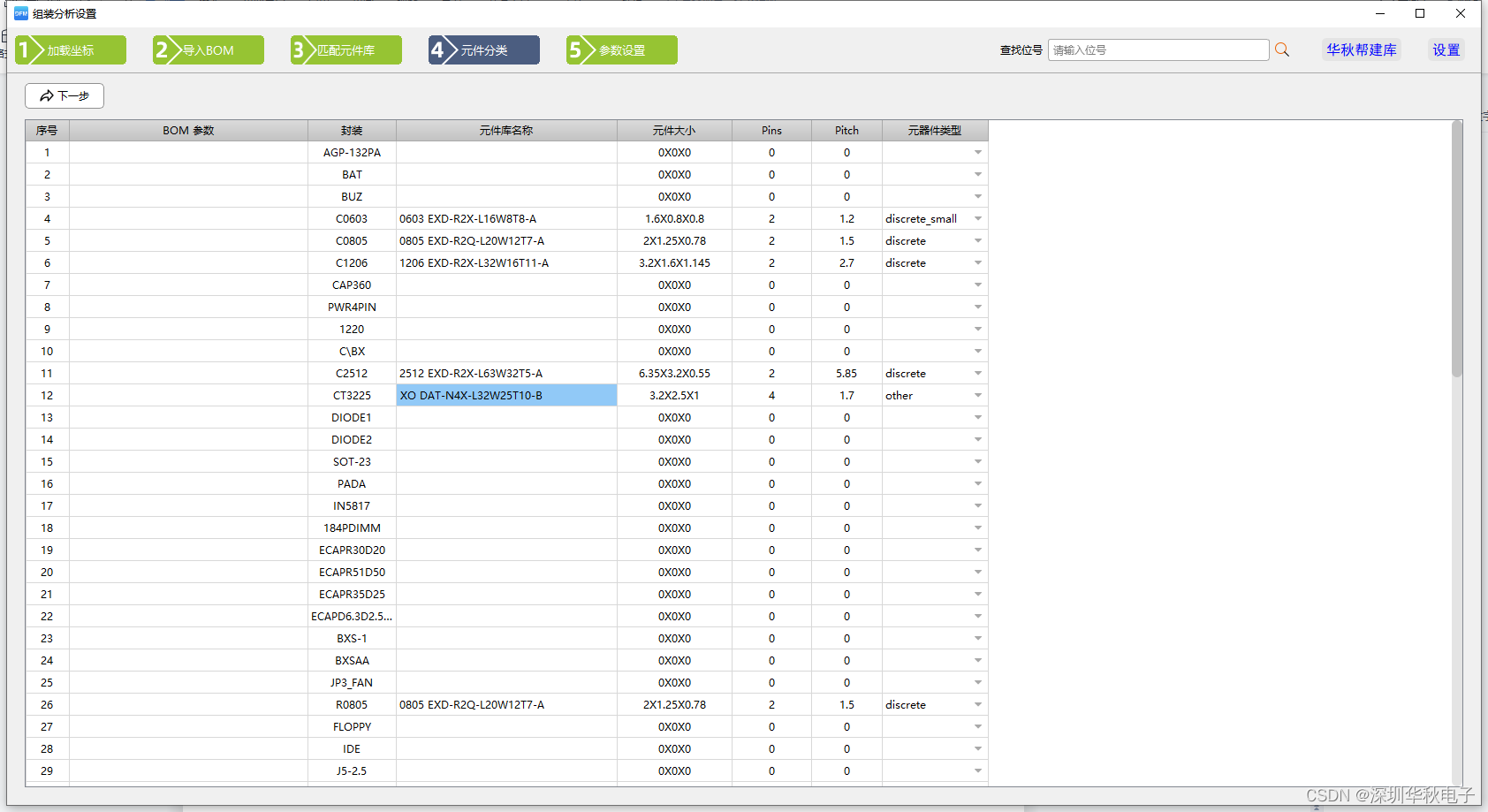
Task: Open 设置 link
Action: coord(1446,50)
